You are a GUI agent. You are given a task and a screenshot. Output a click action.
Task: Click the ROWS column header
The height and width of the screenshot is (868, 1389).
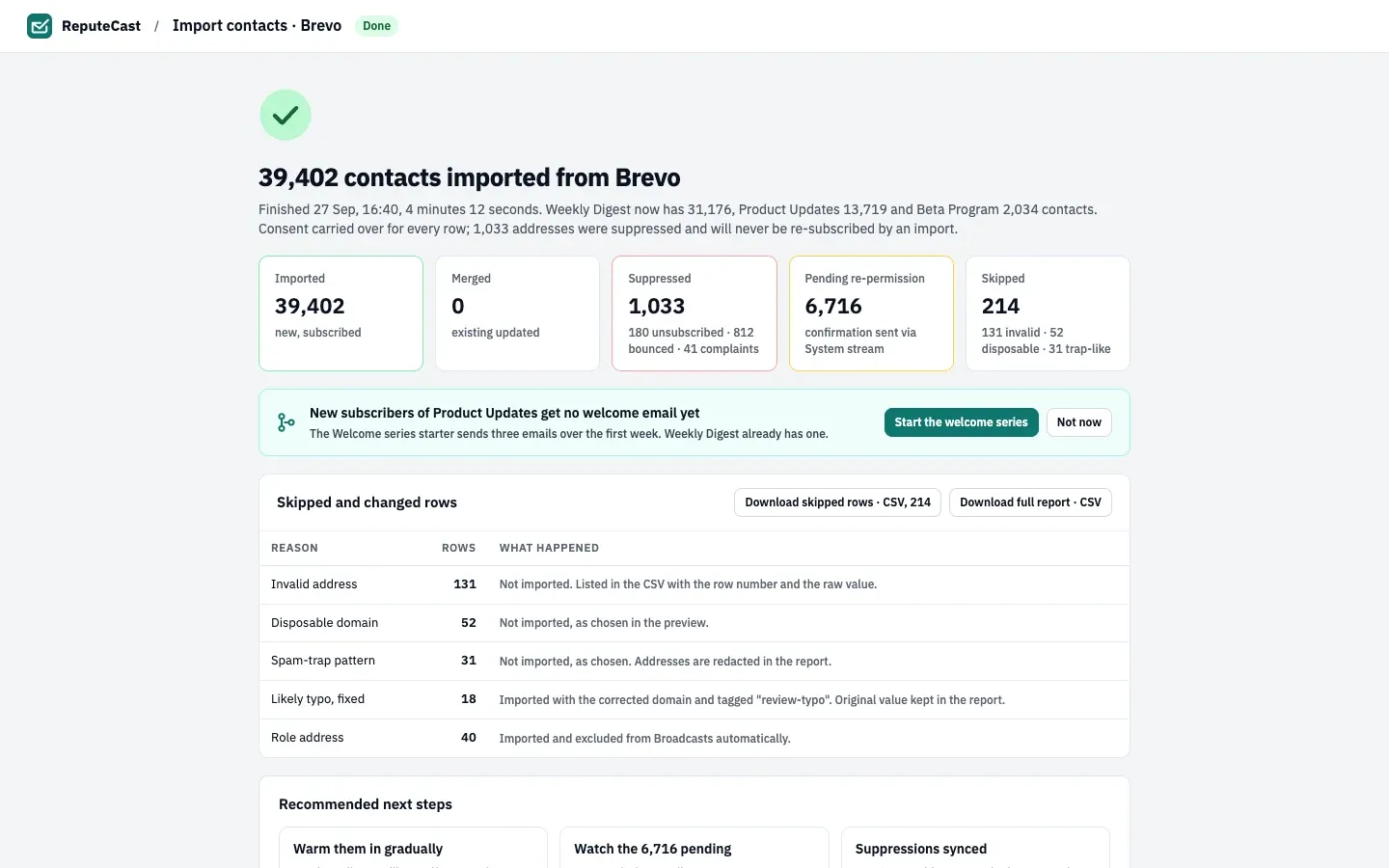pos(458,548)
